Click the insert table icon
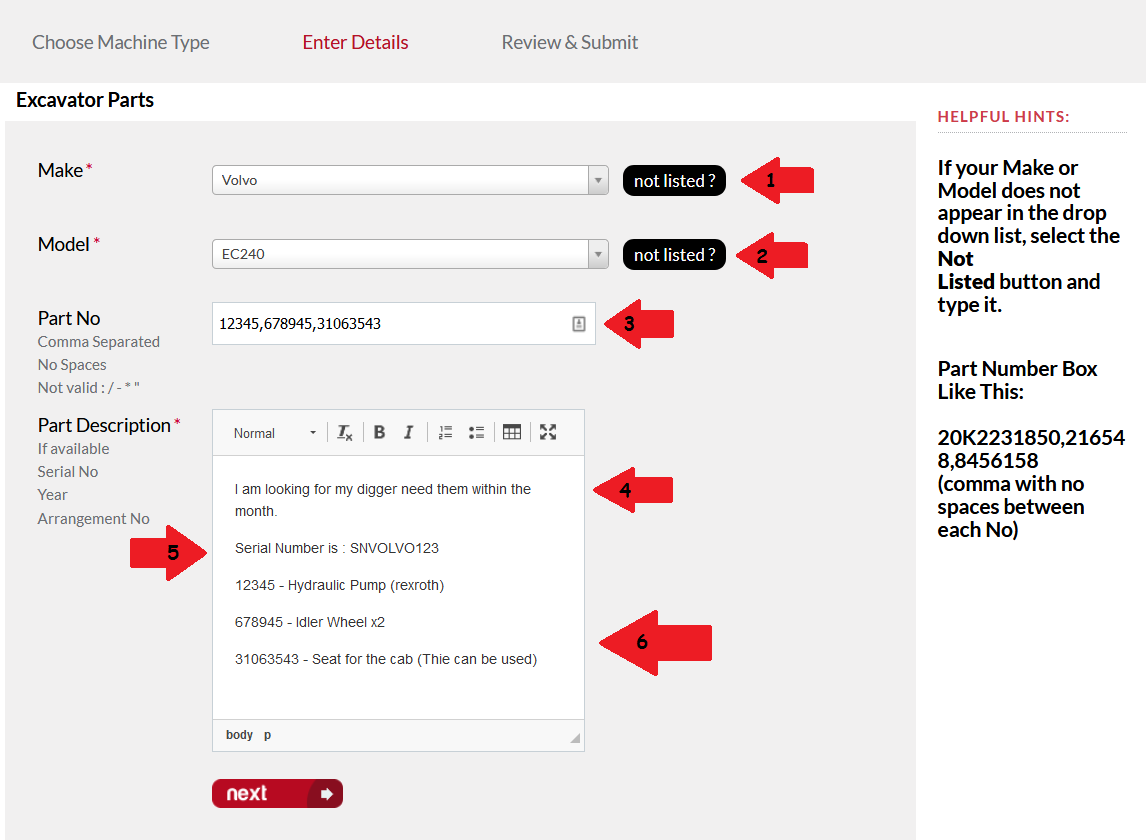Viewport: 1146px width, 840px height. click(512, 432)
